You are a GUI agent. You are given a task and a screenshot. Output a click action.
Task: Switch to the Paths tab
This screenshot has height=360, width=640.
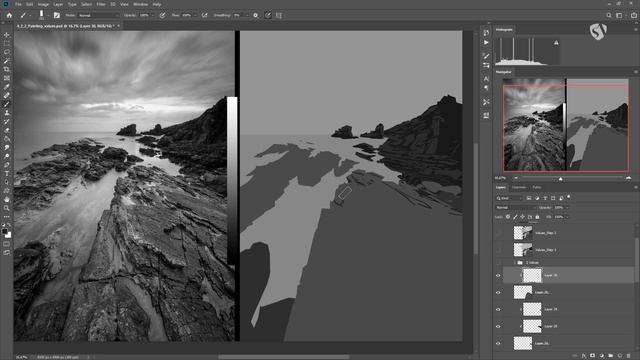pyautogui.click(x=537, y=187)
